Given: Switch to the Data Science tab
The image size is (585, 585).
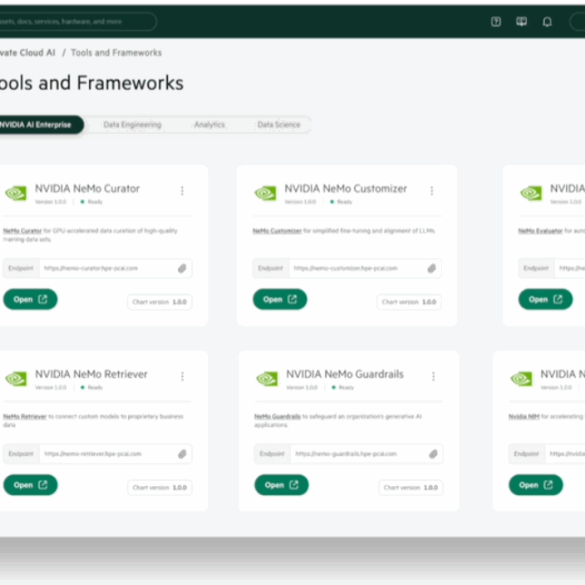Looking at the screenshot, I should [x=279, y=125].
